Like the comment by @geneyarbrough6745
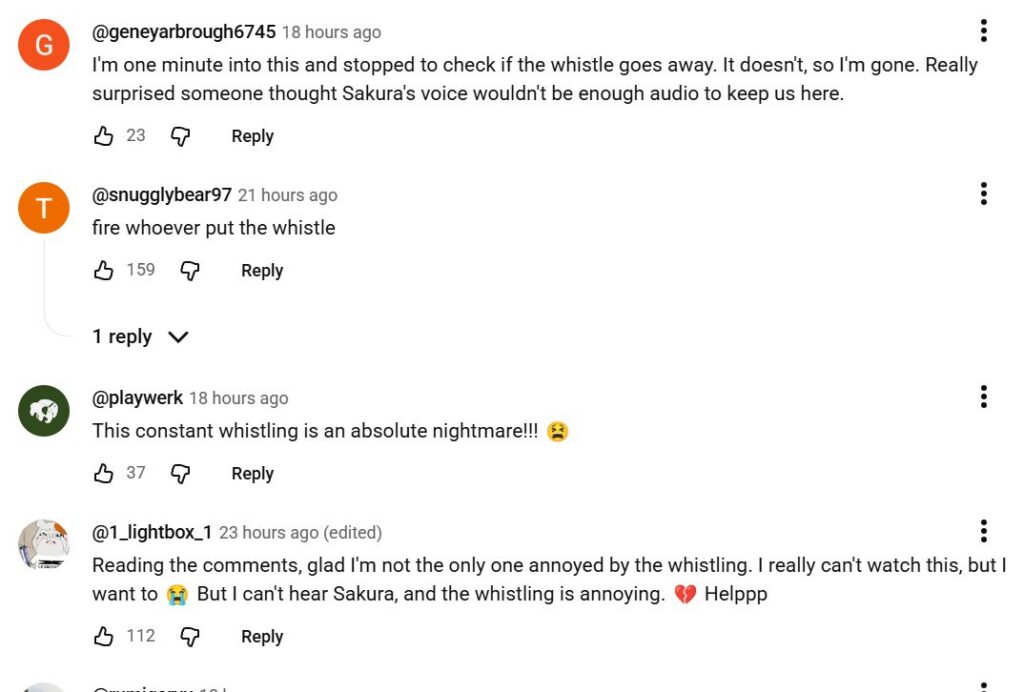 tap(104, 136)
